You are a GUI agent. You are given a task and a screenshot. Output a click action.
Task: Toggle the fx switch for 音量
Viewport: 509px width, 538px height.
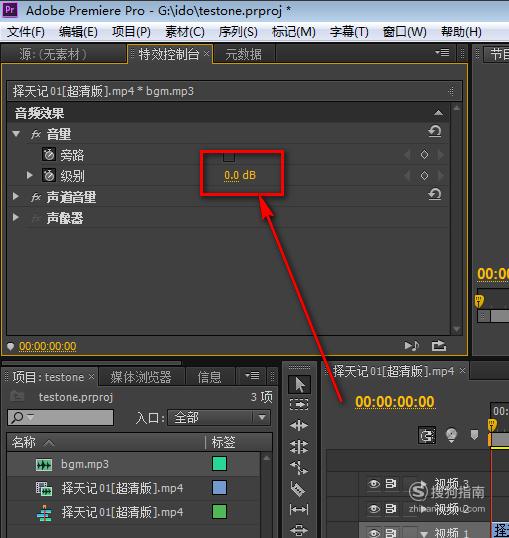(36, 134)
